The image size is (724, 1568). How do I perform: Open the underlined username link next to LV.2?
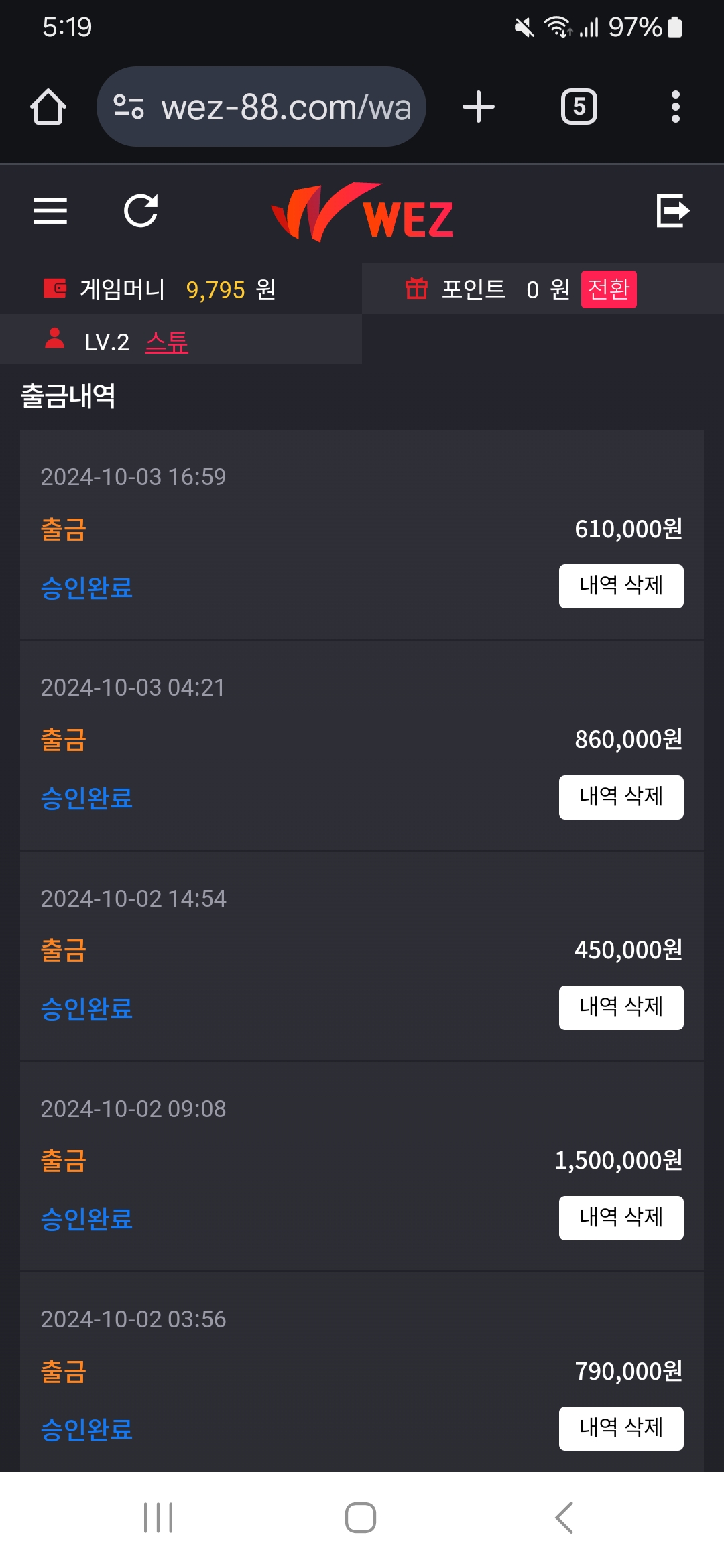tap(167, 342)
